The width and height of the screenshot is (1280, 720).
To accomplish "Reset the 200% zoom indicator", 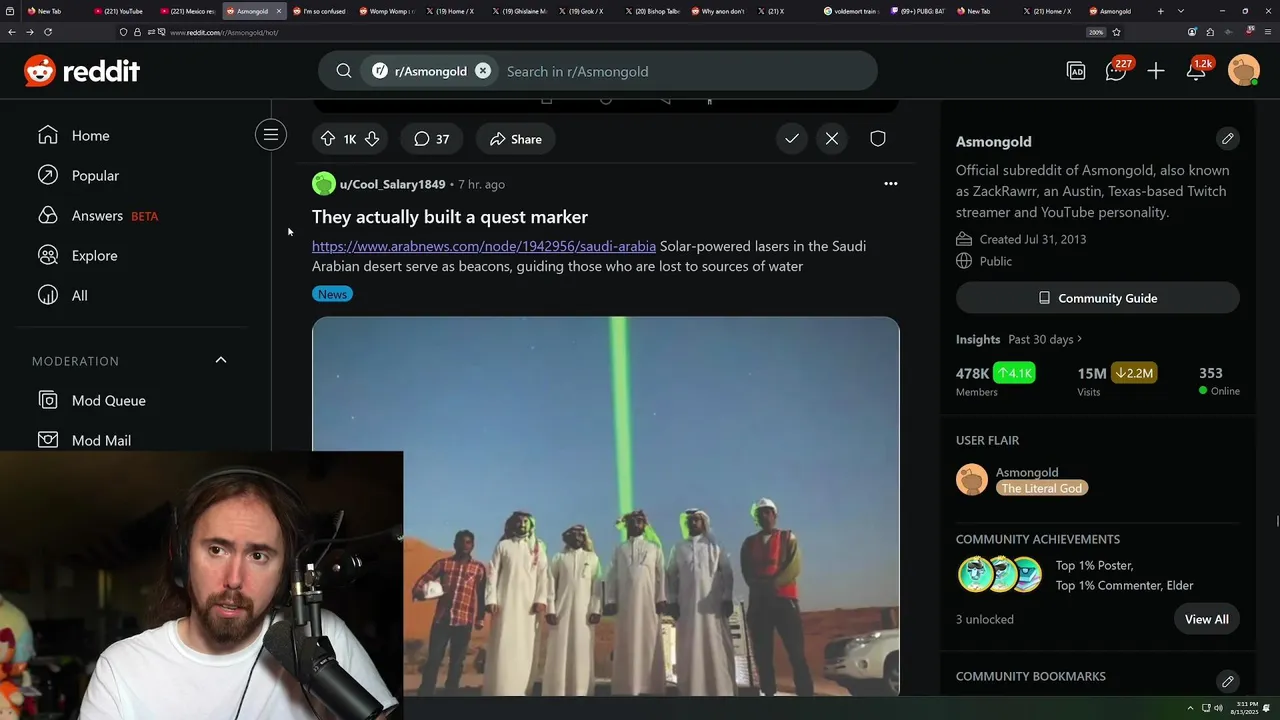I will click(1096, 32).
